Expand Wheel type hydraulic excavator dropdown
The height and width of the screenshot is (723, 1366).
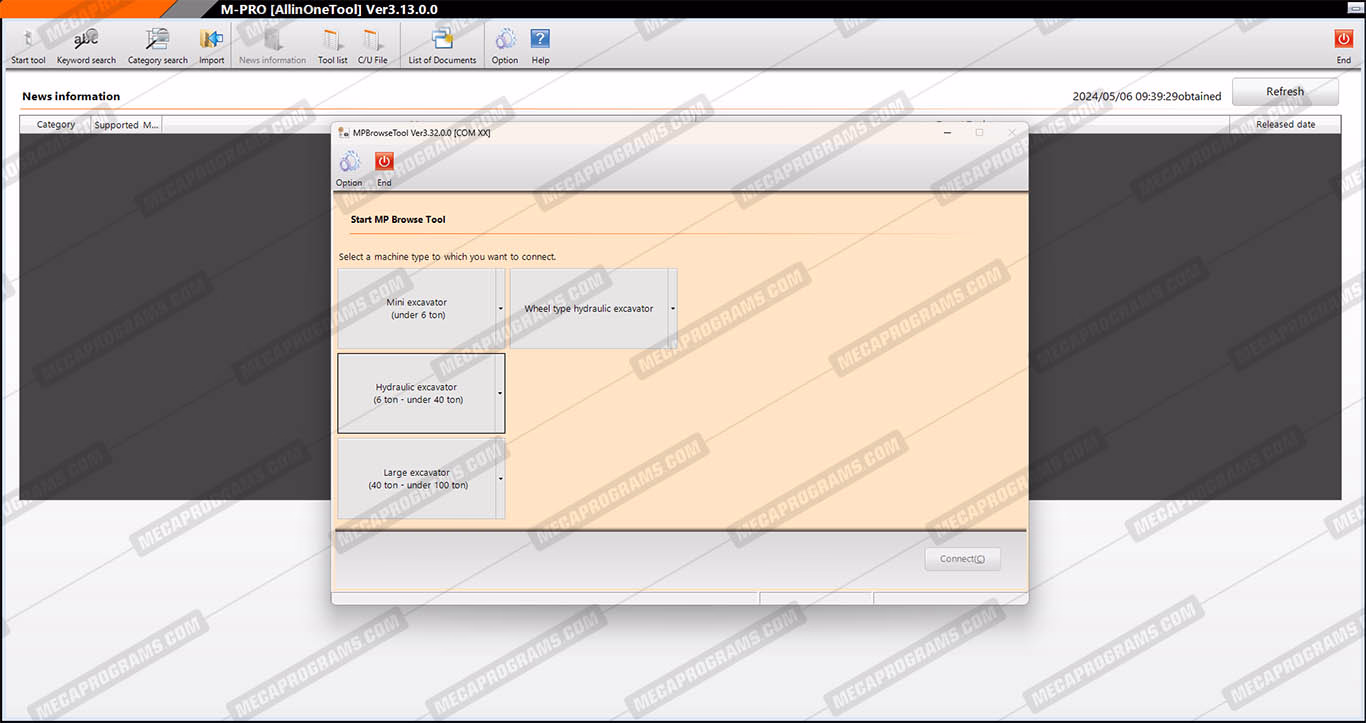point(673,309)
